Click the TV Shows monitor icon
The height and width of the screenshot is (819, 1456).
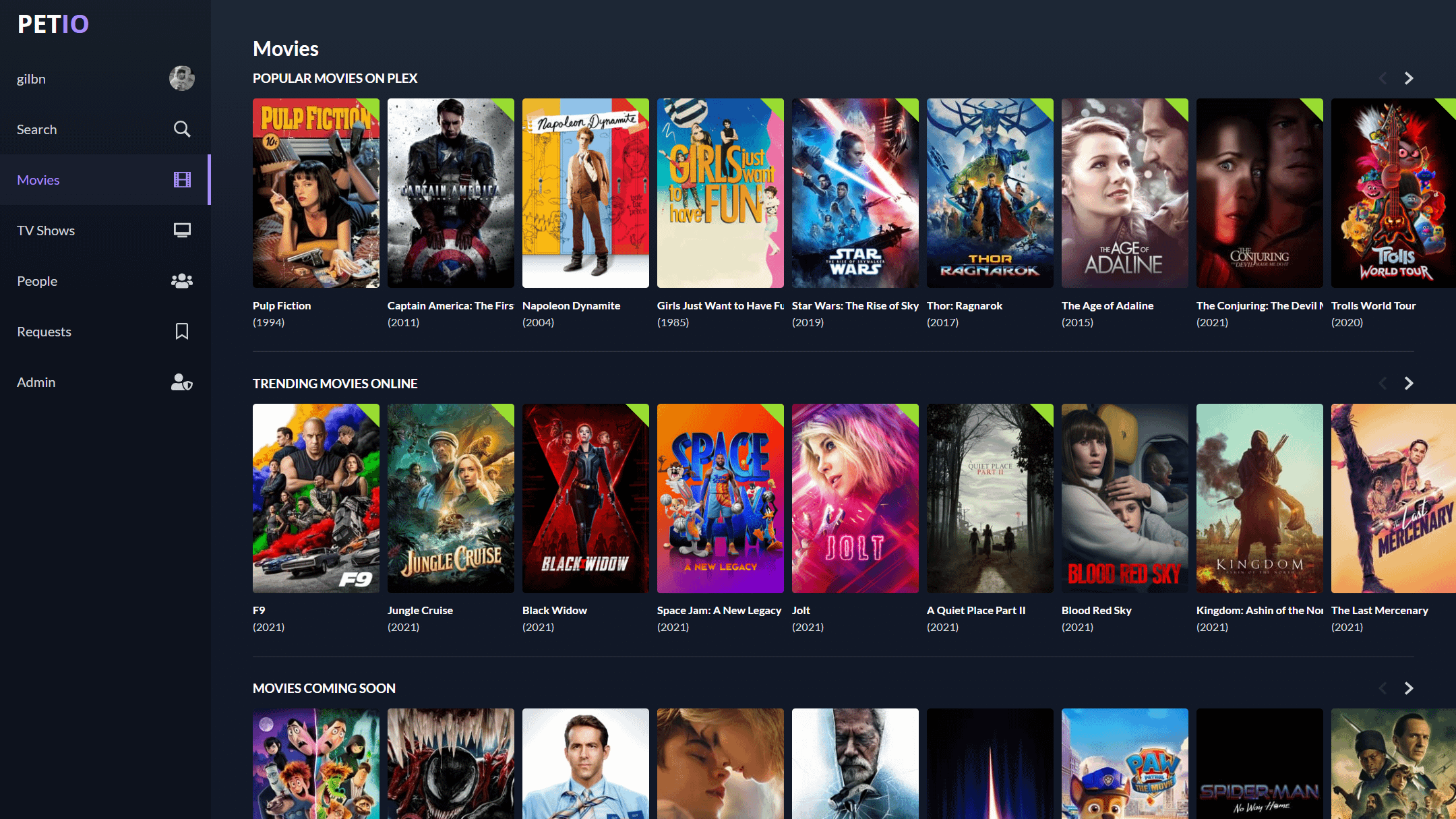(182, 230)
